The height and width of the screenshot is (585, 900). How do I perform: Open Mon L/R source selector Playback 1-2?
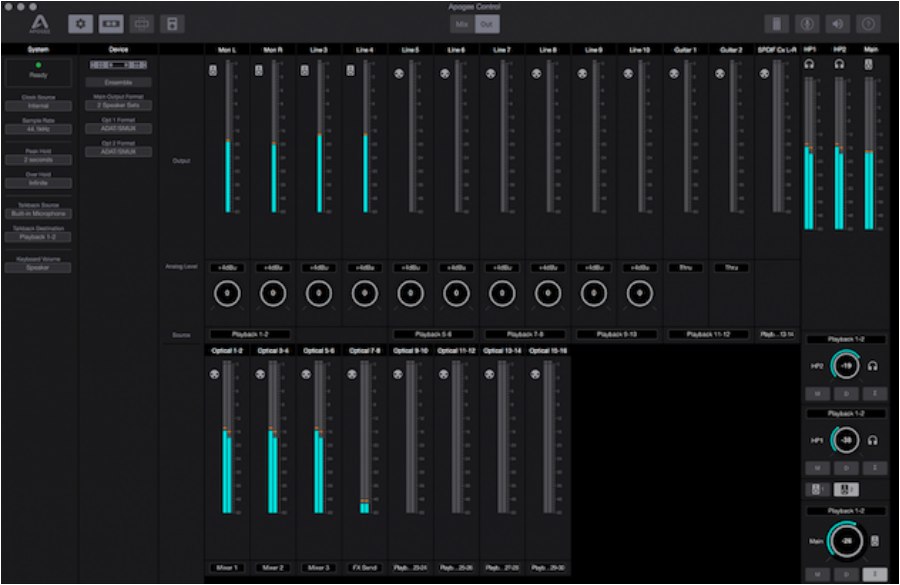click(250, 334)
